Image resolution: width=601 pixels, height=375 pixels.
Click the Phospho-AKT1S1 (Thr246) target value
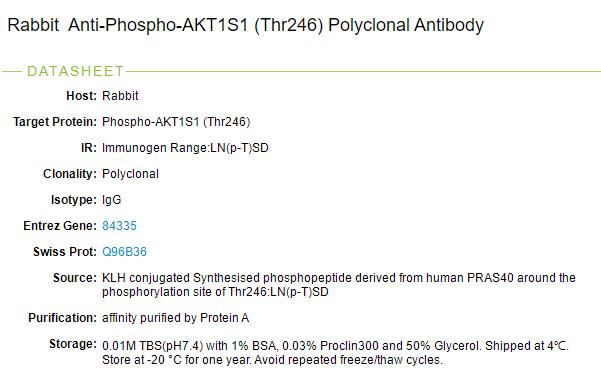(x=176, y=122)
